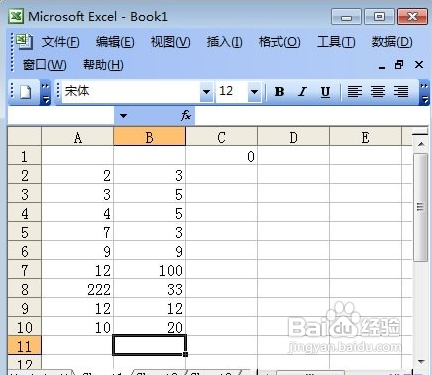
Task: Select cell B7 containing 100
Action: coord(150,270)
